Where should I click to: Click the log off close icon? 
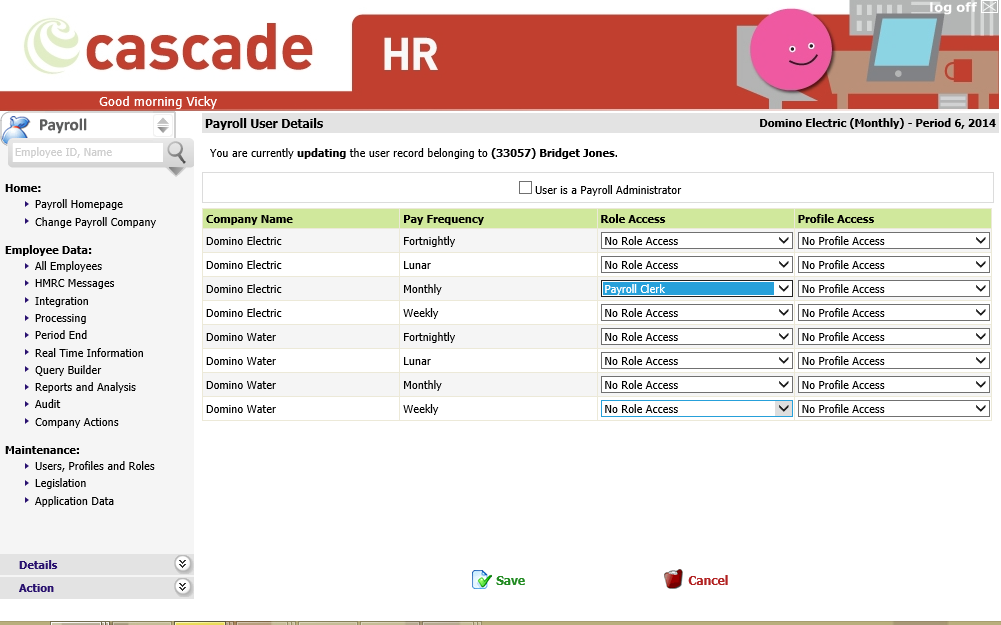pyautogui.click(x=990, y=7)
